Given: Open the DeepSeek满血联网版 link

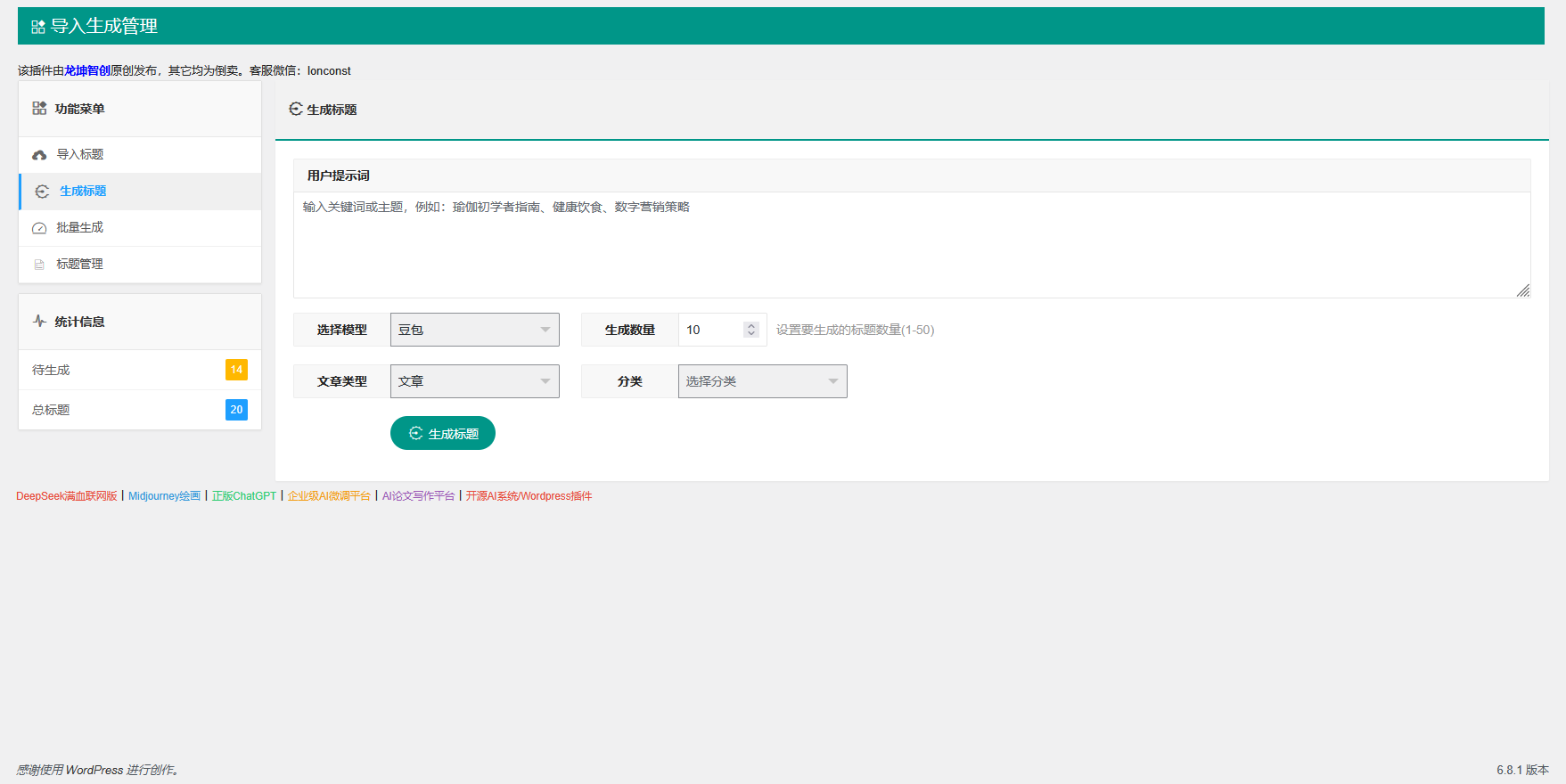Looking at the screenshot, I should coord(67,496).
